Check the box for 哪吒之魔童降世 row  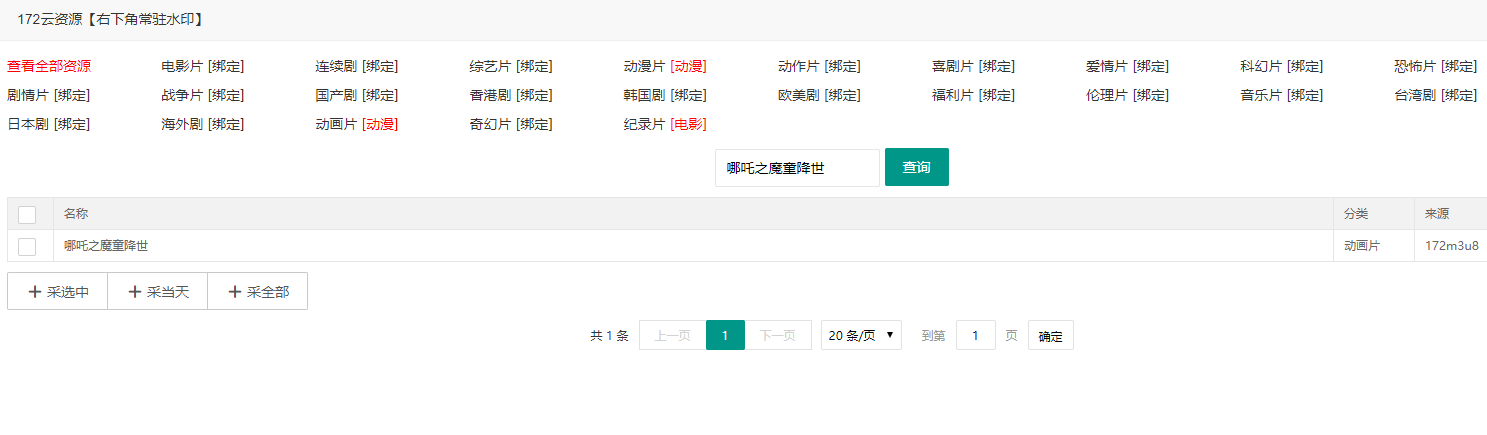[27, 246]
